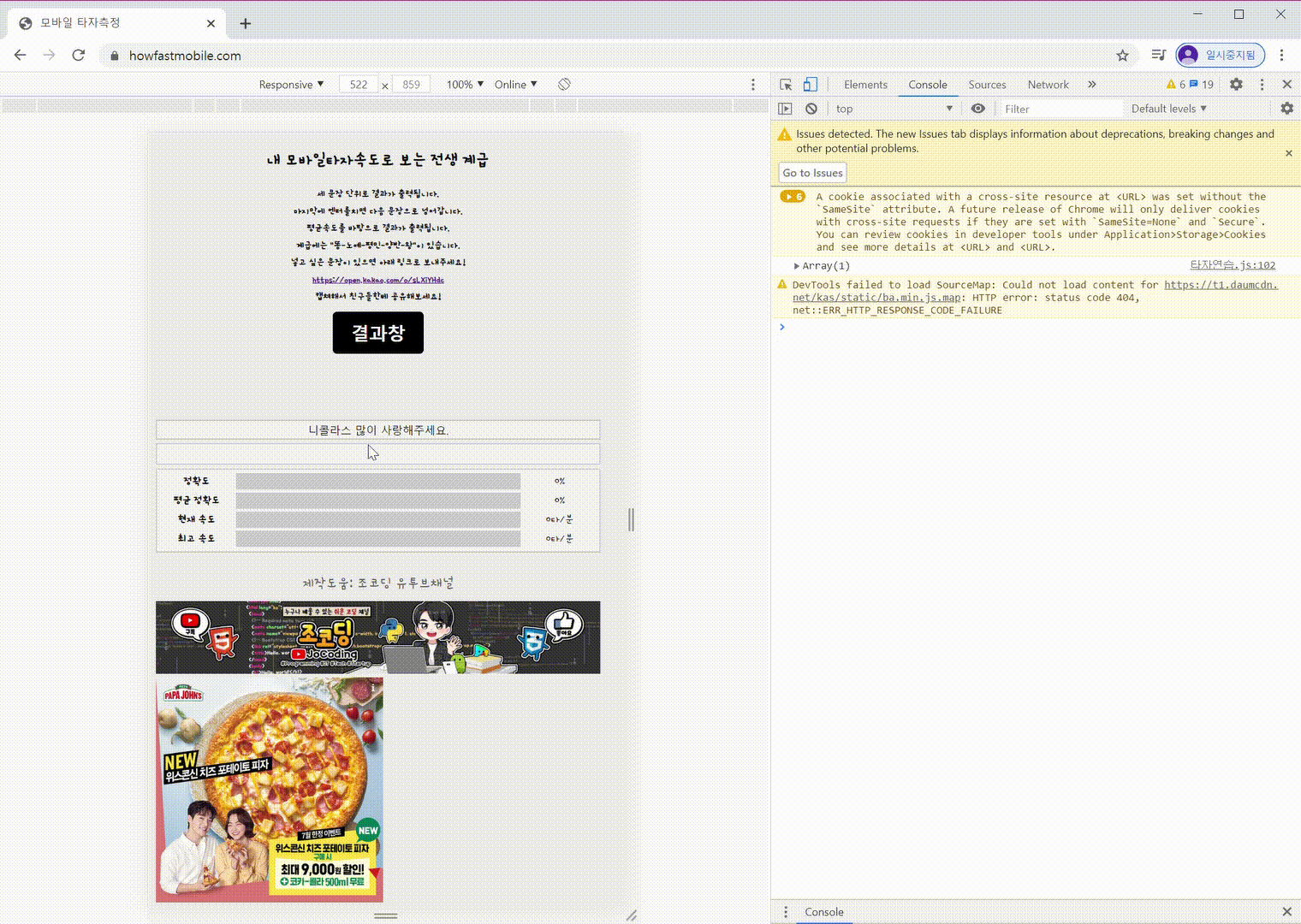Reload the howfastmobile.com page
Image resolution: width=1301 pixels, height=924 pixels.
coord(79,55)
